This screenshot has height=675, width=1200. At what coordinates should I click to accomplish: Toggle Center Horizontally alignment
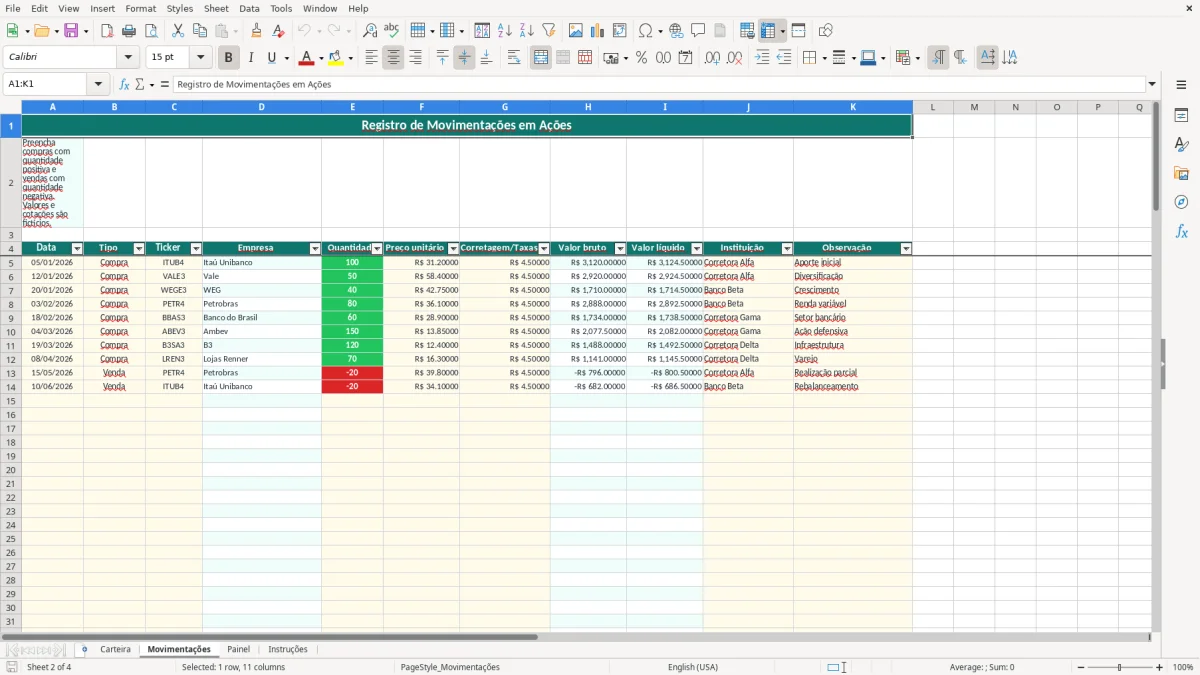393,58
